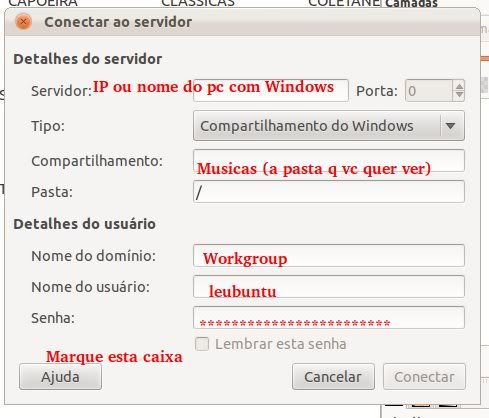The height and width of the screenshot is (418, 489).
Task: Select the CLASSICAS folder behind the dialog
Action: coord(198,3)
